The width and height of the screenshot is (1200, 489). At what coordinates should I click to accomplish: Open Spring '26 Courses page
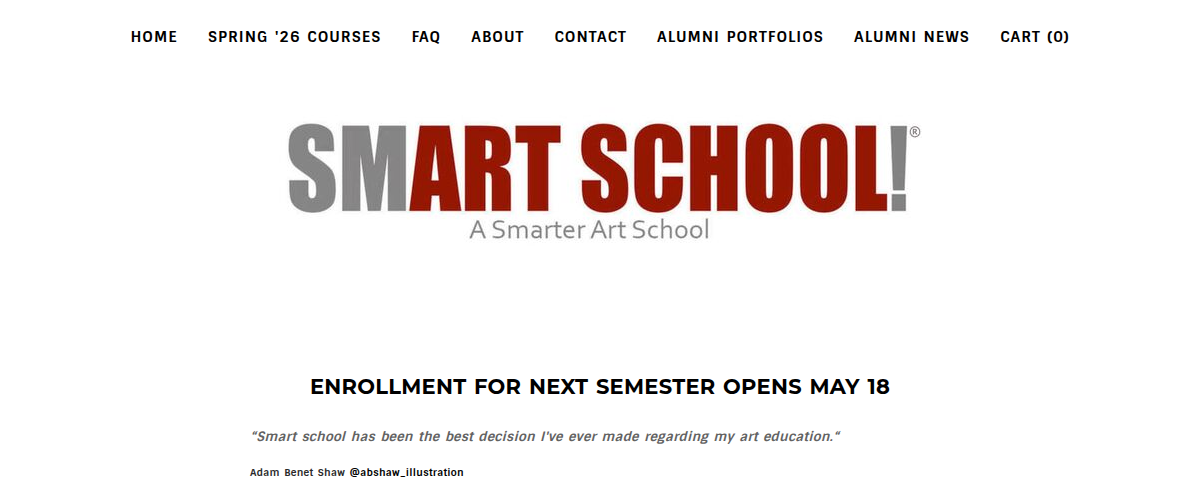294,37
